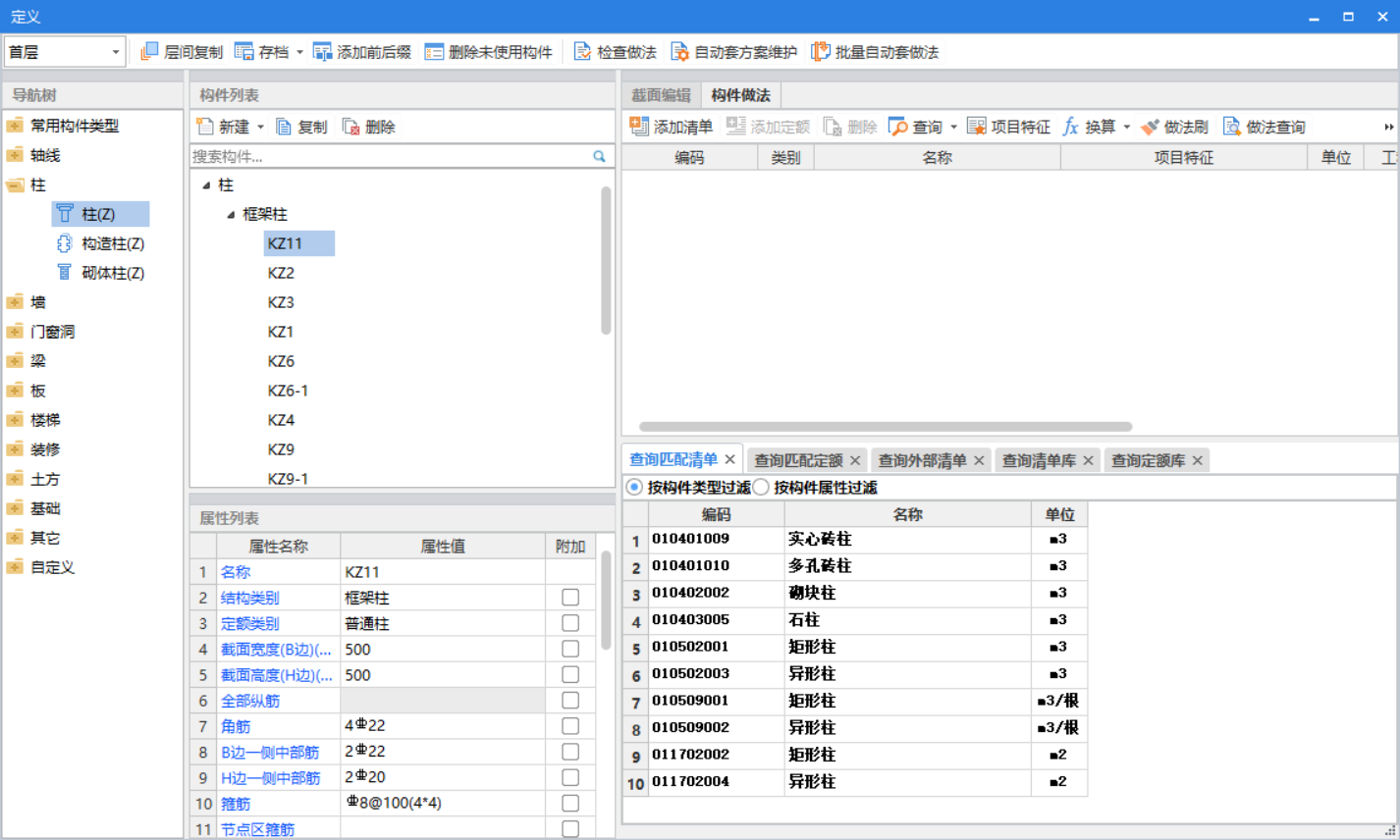Click the 名称 property link
The height and width of the screenshot is (840, 1400).
[236, 572]
